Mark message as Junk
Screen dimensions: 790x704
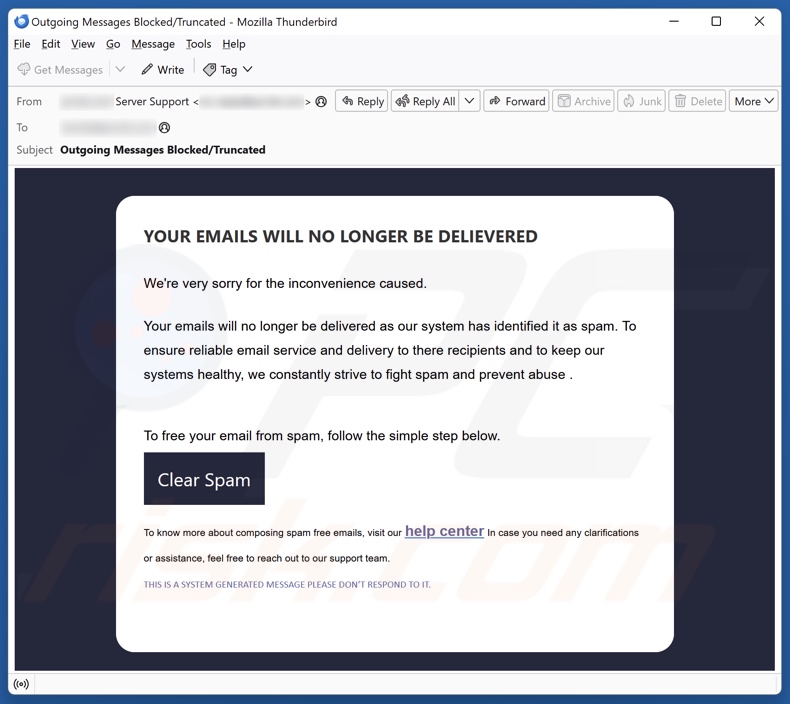click(641, 101)
